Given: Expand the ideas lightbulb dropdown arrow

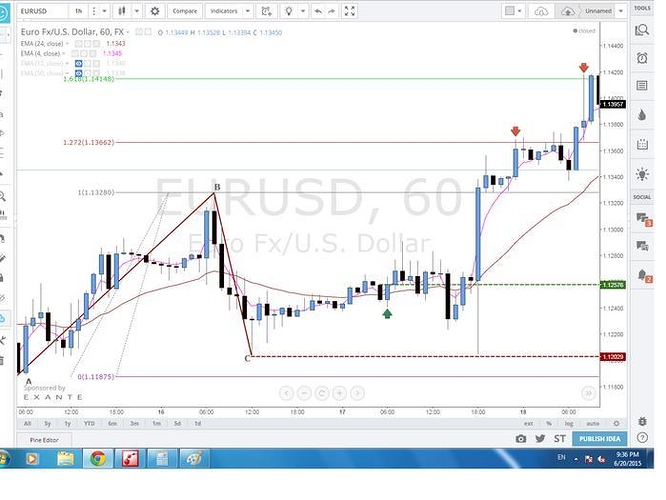Looking at the screenshot, I should point(303,11).
